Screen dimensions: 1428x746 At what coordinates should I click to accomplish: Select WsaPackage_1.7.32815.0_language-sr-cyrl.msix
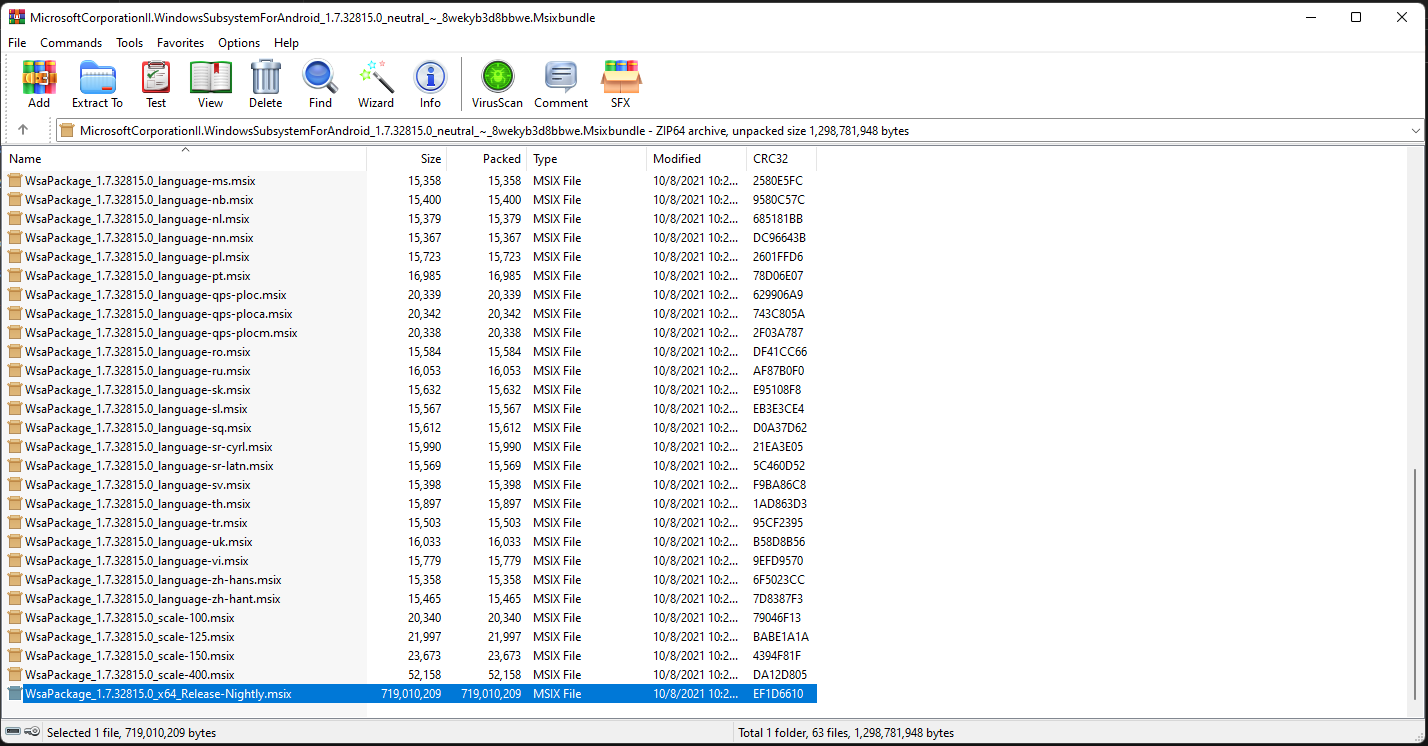click(x=149, y=447)
